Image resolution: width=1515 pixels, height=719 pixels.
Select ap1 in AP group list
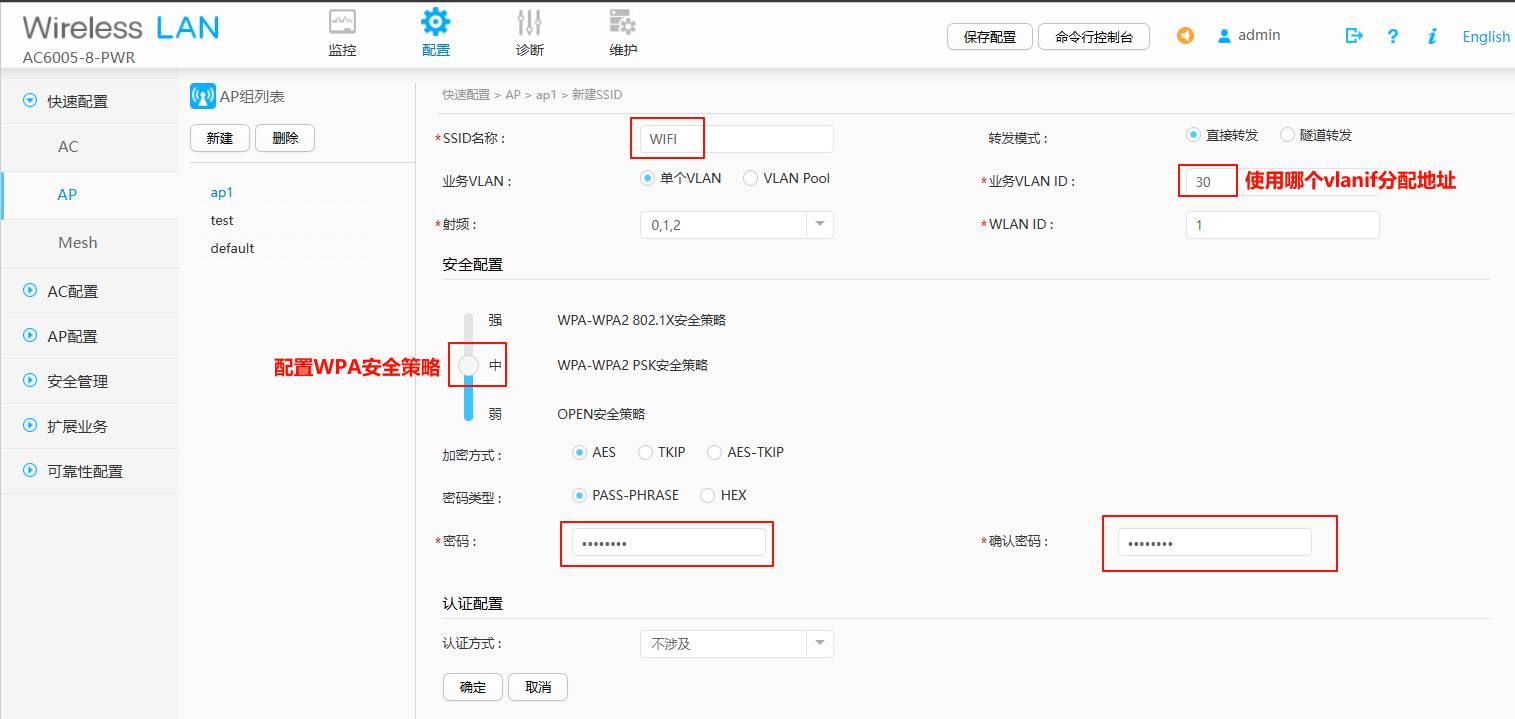coord(221,192)
